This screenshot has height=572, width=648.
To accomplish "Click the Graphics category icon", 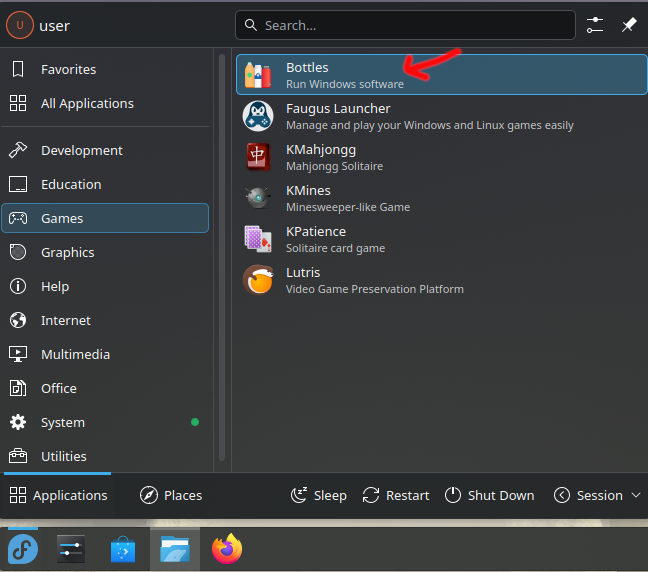I will pyautogui.click(x=18, y=252).
